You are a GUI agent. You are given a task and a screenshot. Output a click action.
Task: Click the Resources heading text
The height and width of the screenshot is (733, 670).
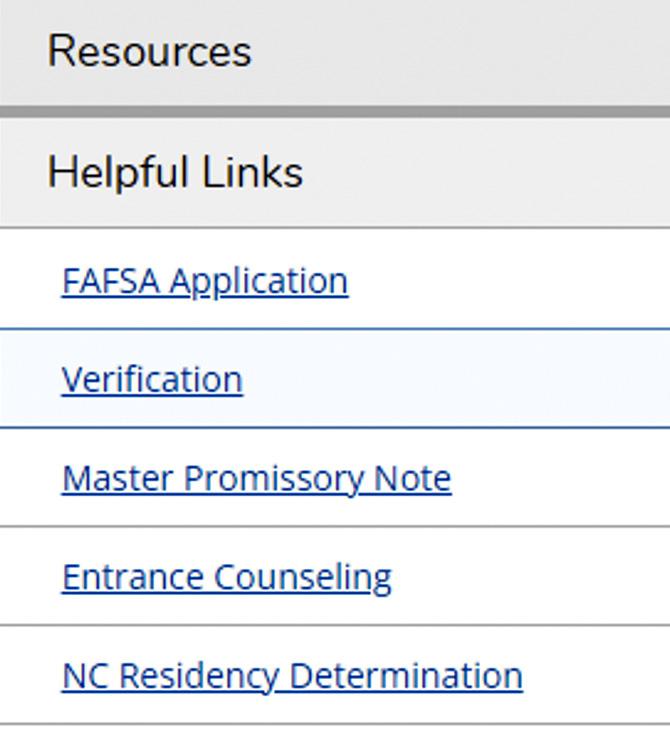point(150,52)
